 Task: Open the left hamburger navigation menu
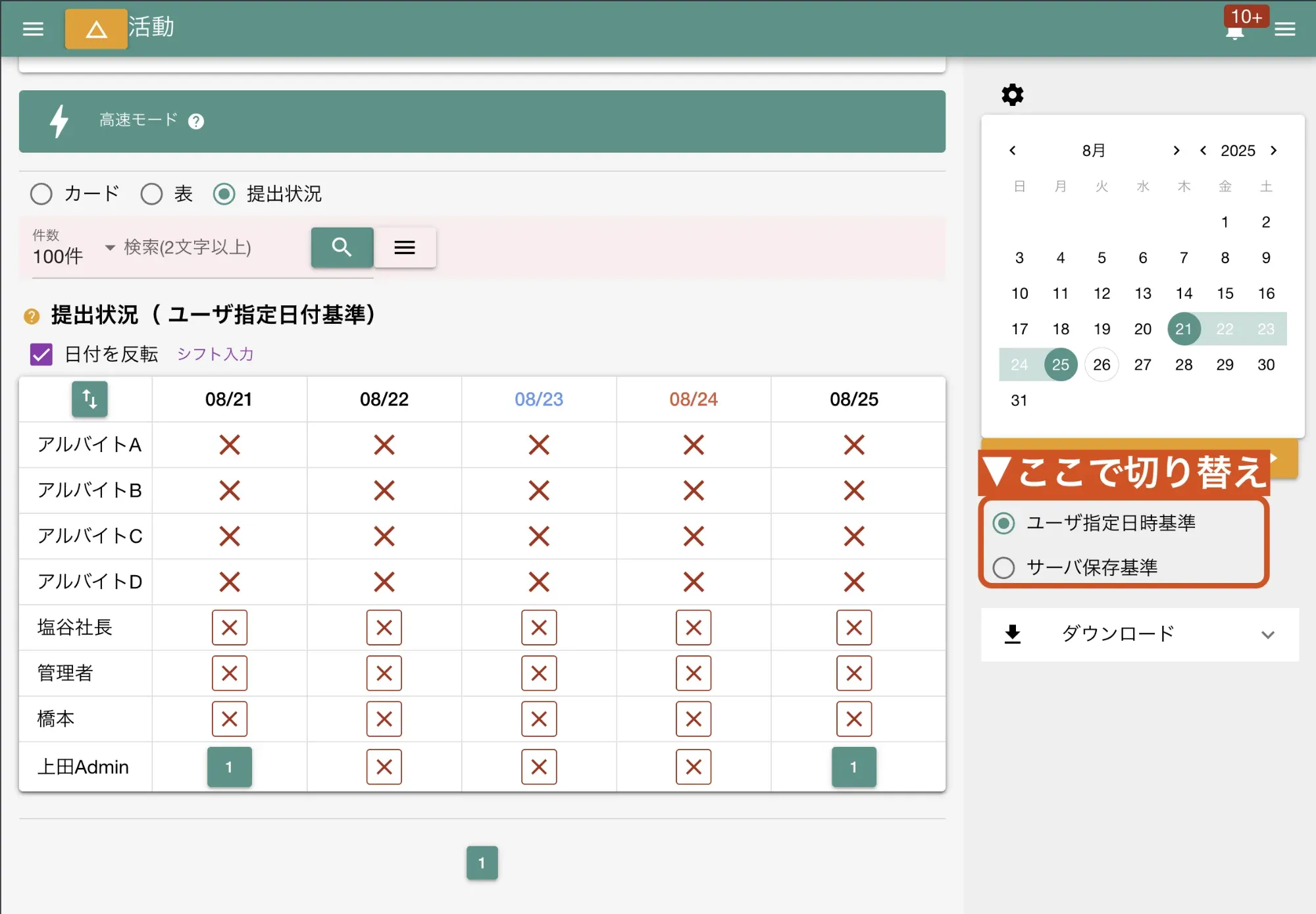(33, 28)
